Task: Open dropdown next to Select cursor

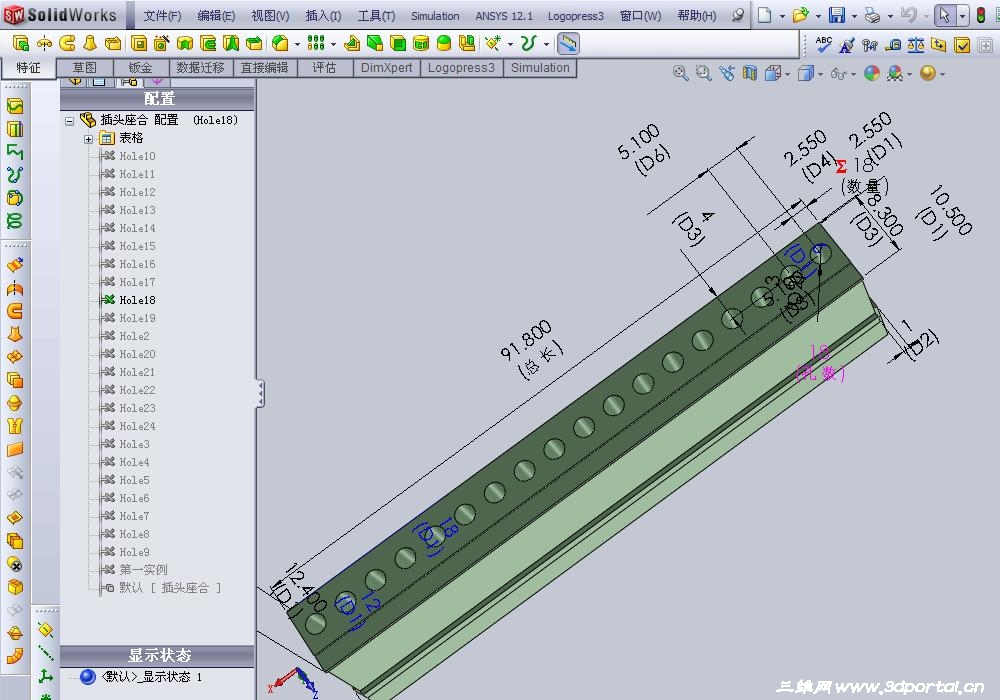Action: tap(962, 16)
